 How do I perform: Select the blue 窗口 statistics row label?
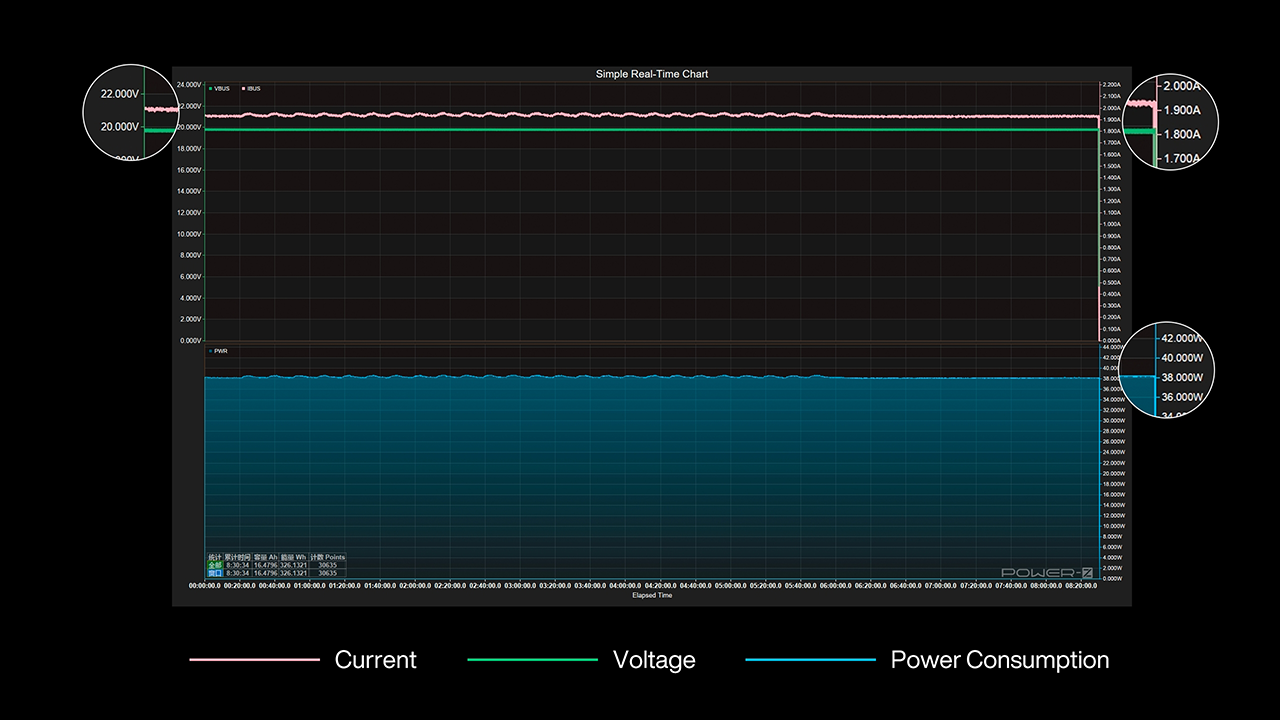point(214,573)
